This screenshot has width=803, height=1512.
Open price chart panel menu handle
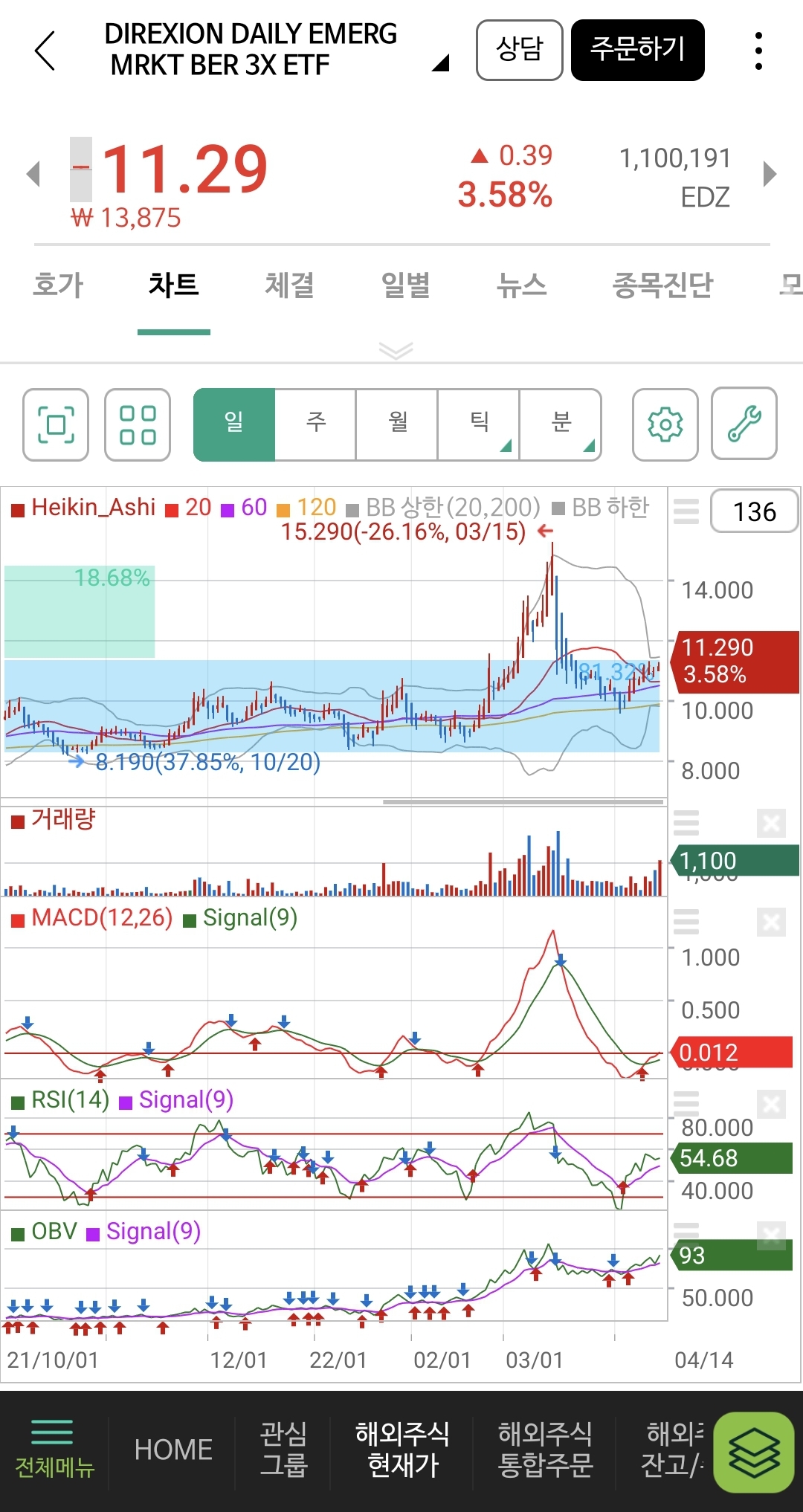pos(686,511)
